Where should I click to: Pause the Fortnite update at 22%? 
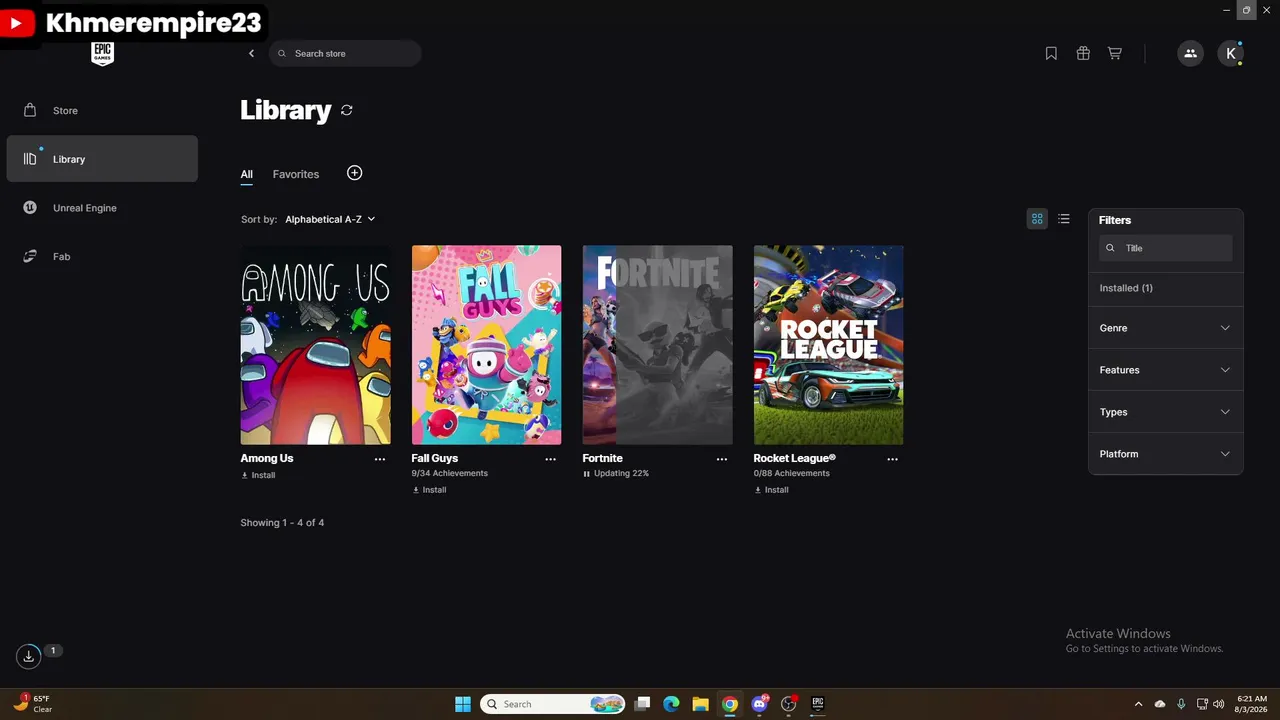[x=586, y=473]
